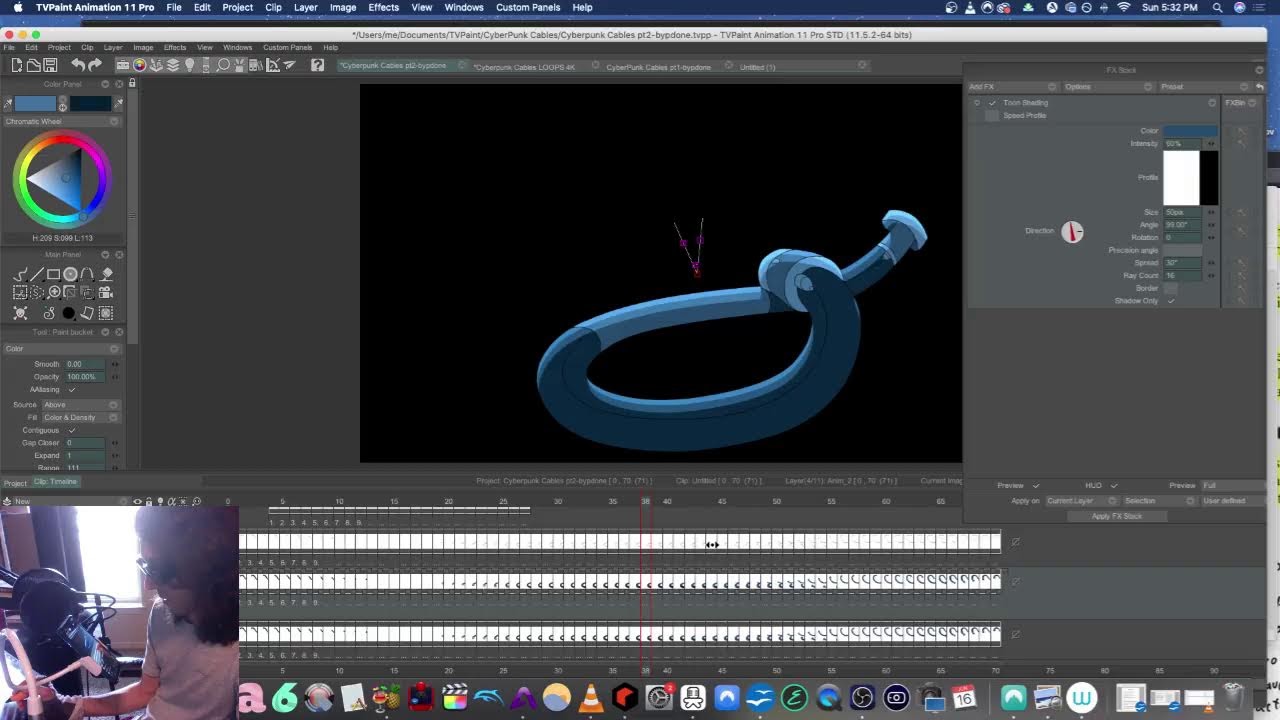Select the paint bucket fill tool
1280x720 pixels.
[107, 274]
